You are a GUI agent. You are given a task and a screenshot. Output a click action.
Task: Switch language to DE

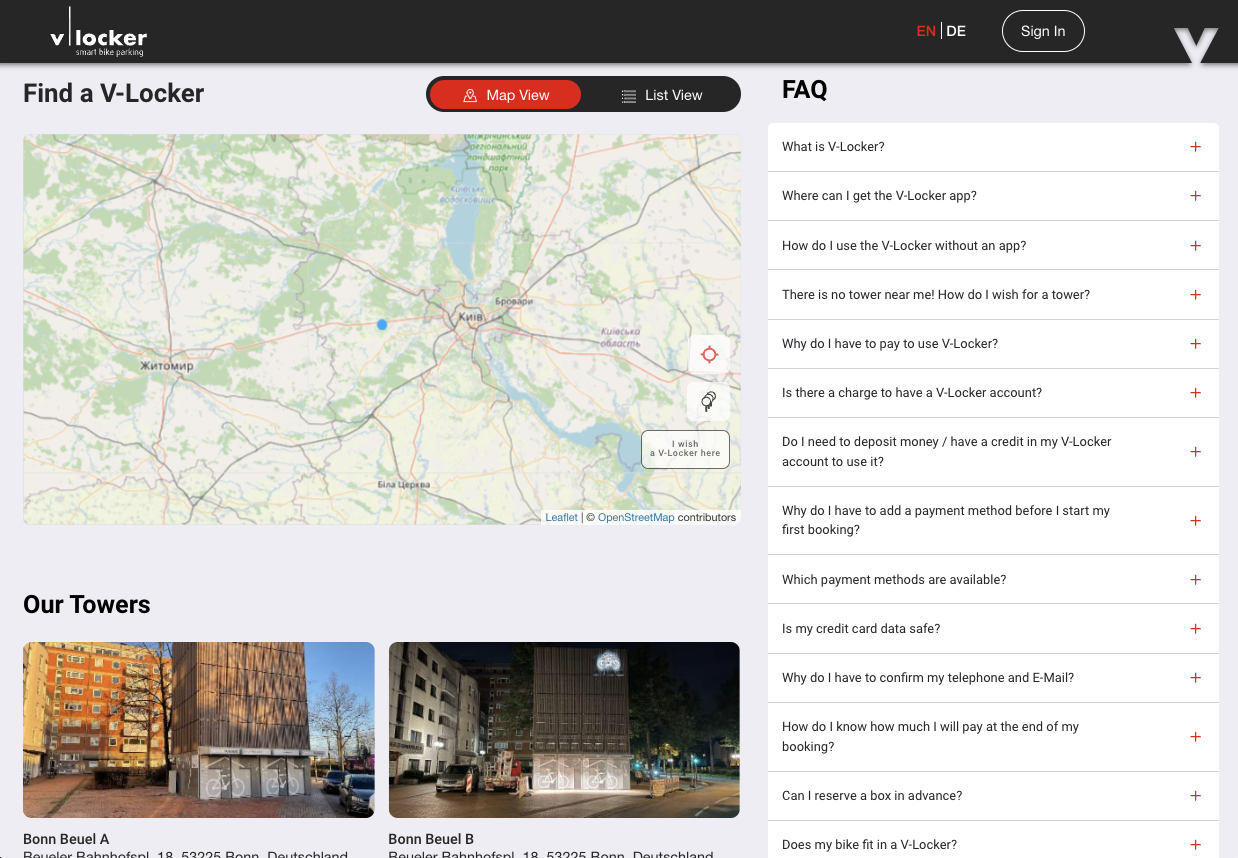(x=956, y=31)
